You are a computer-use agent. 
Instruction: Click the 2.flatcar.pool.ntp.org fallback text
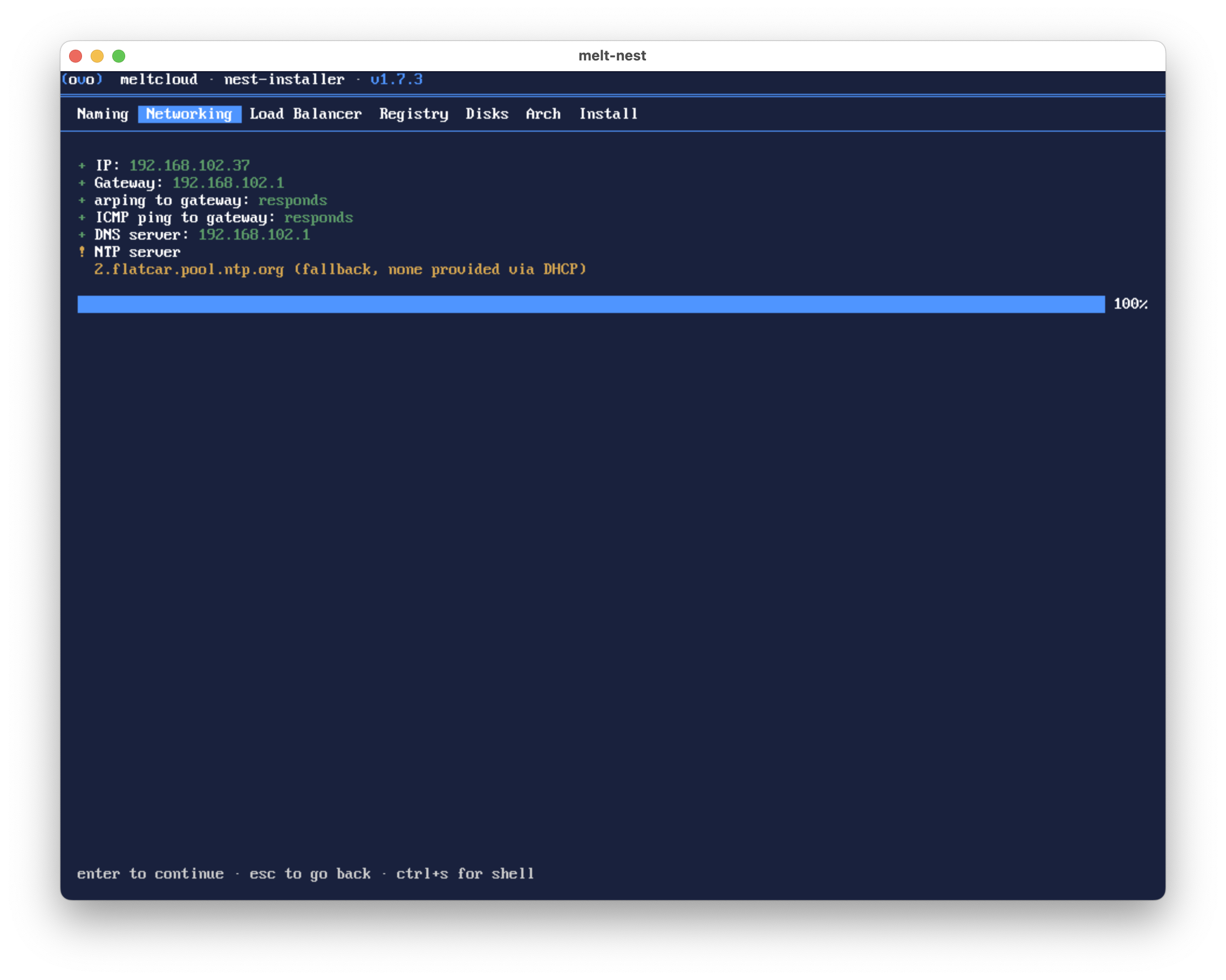pyautogui.click(x=340, y=269)
